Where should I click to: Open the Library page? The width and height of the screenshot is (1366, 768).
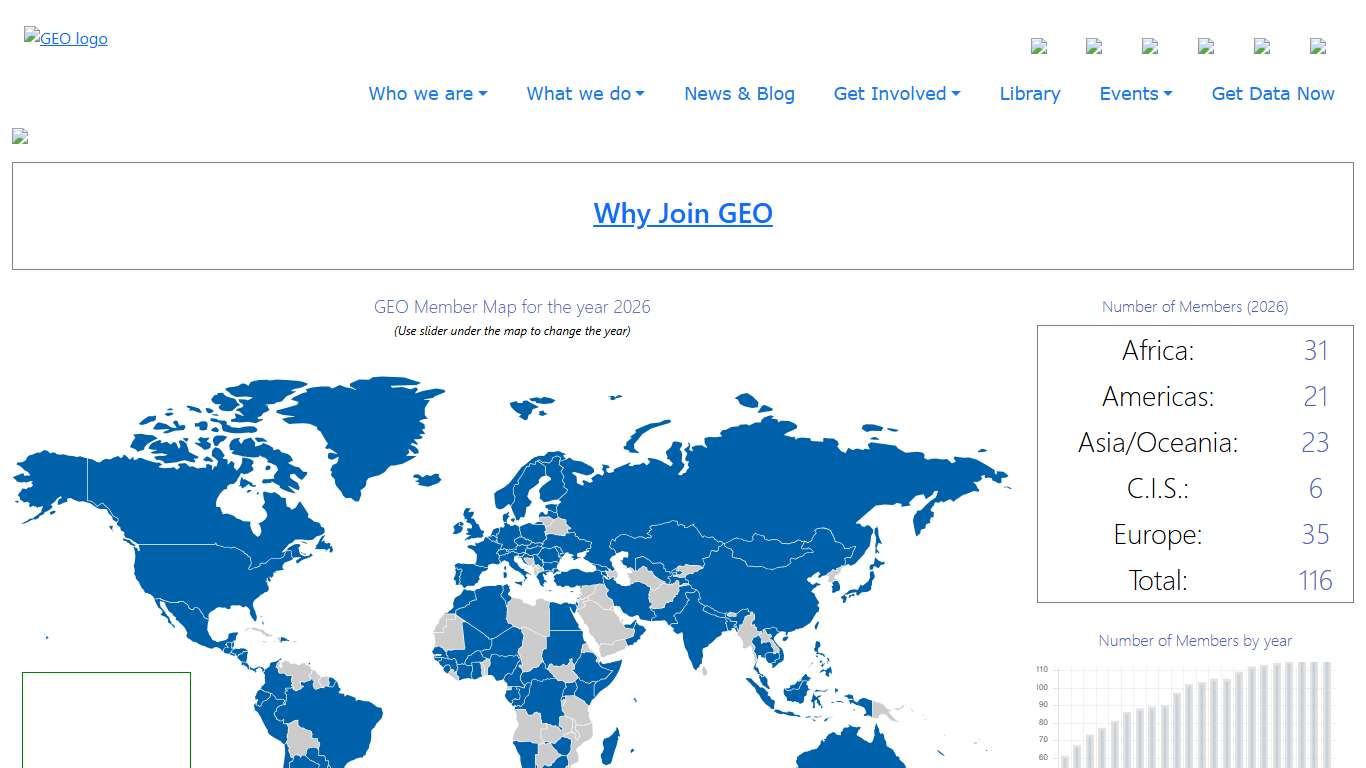click(x=1029, y=93)
